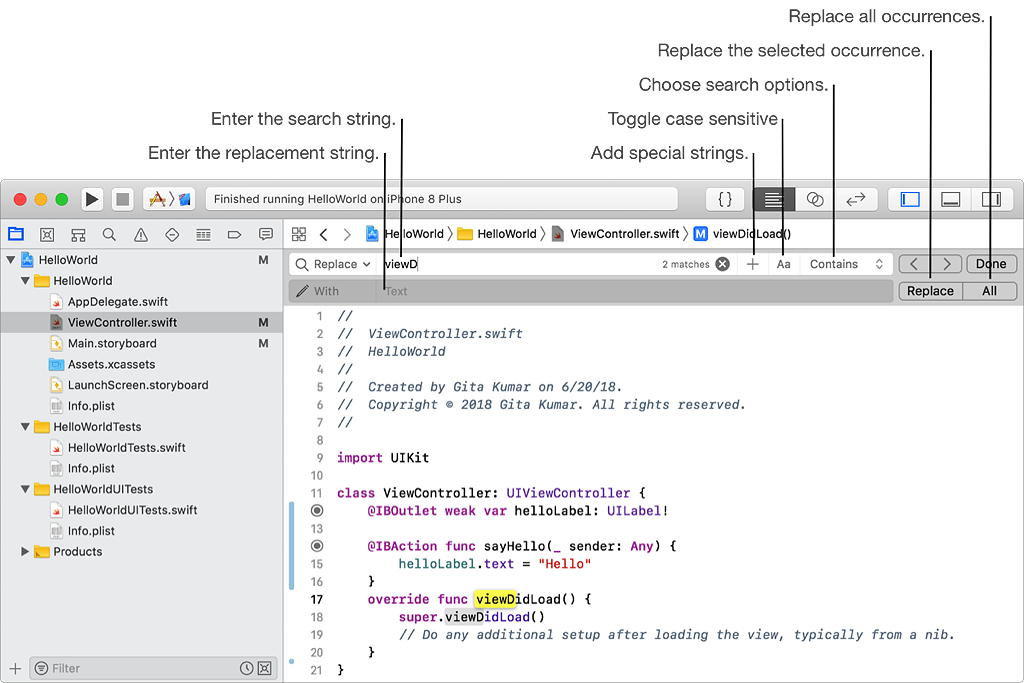The image size is (1024, 683).
Task: Click viewDidLoad() in the jump bar
Action: [x=743, y=234]
